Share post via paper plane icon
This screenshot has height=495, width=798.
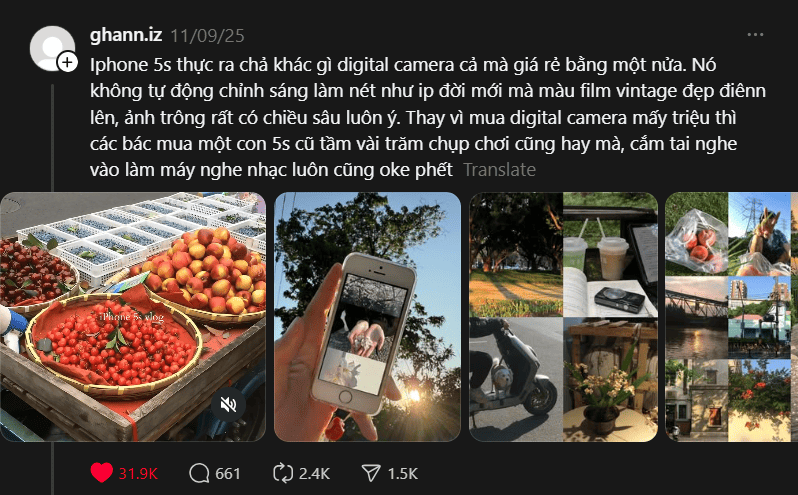coord(371,473)
